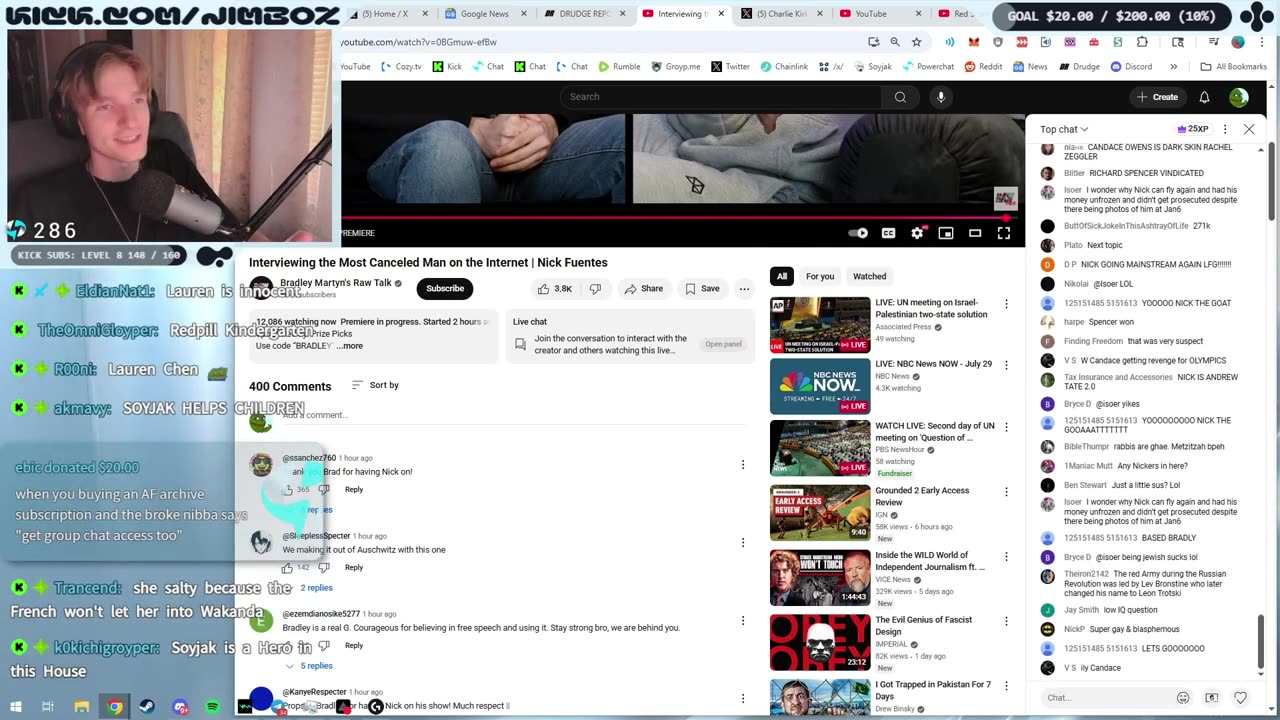Switch to the Google News browser tab

coord(484,14)
